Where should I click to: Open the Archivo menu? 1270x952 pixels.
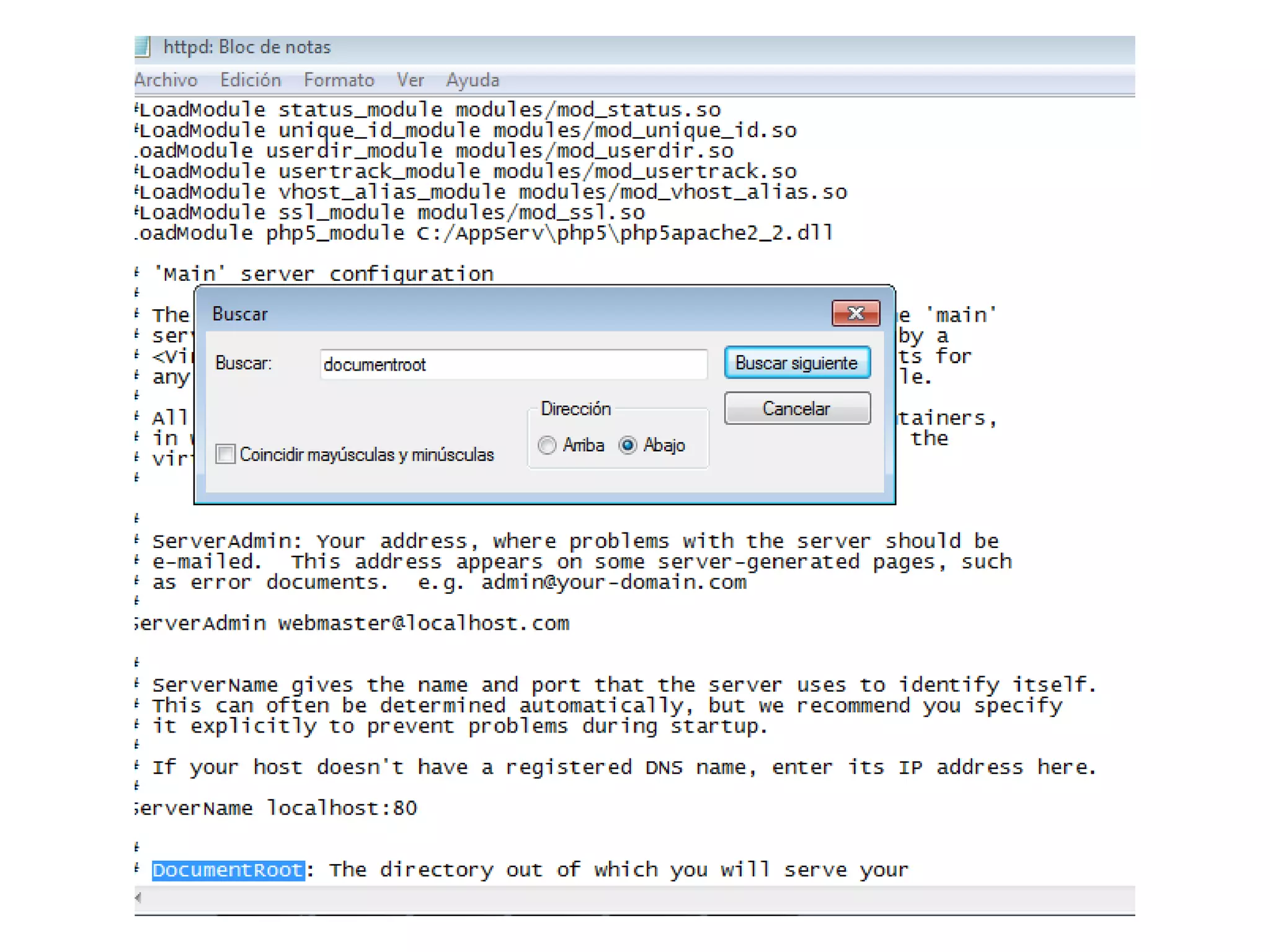(166, 80)
